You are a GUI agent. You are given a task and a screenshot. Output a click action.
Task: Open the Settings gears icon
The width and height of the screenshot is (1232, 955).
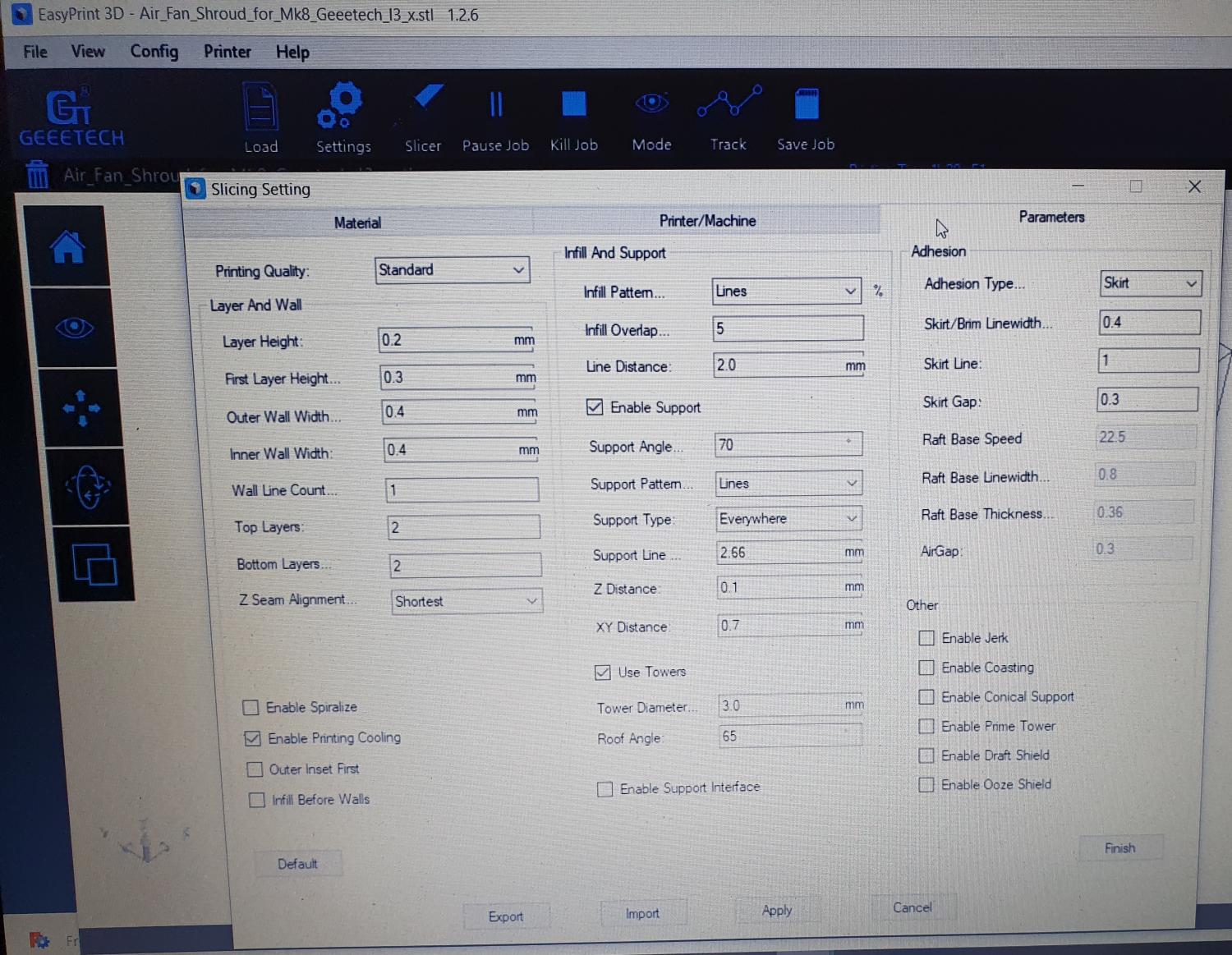[341, 105]
